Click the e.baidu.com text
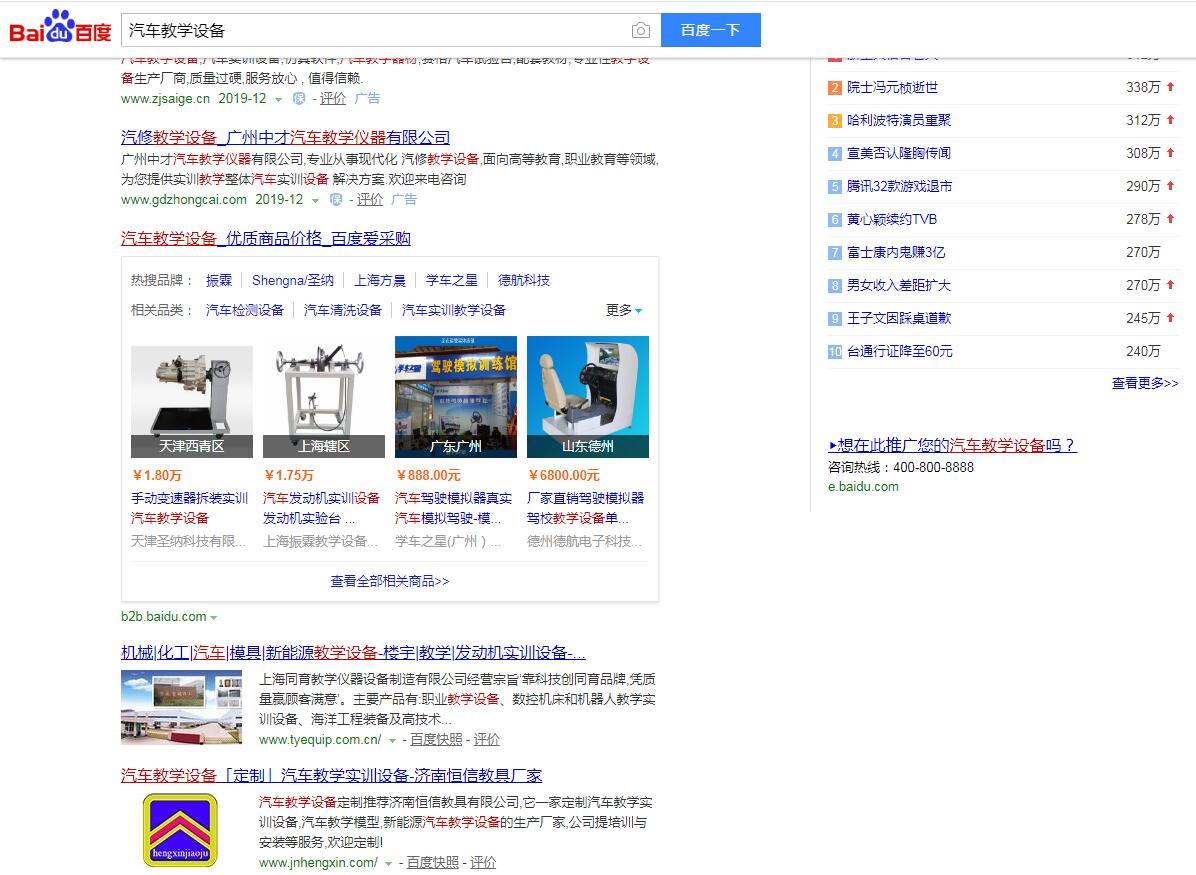This screenshot has height=875, width=1196. pos(863,487)
